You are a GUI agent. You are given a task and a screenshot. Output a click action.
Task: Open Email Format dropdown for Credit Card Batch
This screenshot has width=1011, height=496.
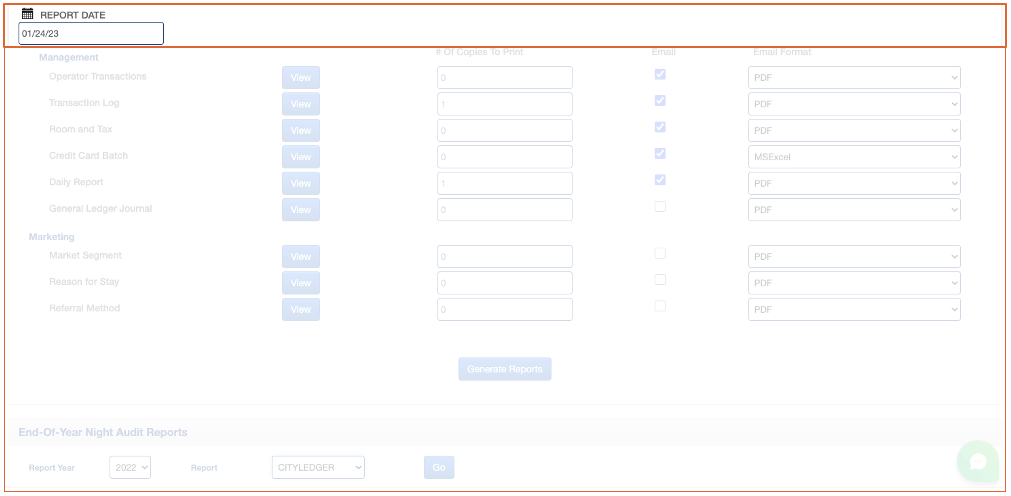[853, 157]
